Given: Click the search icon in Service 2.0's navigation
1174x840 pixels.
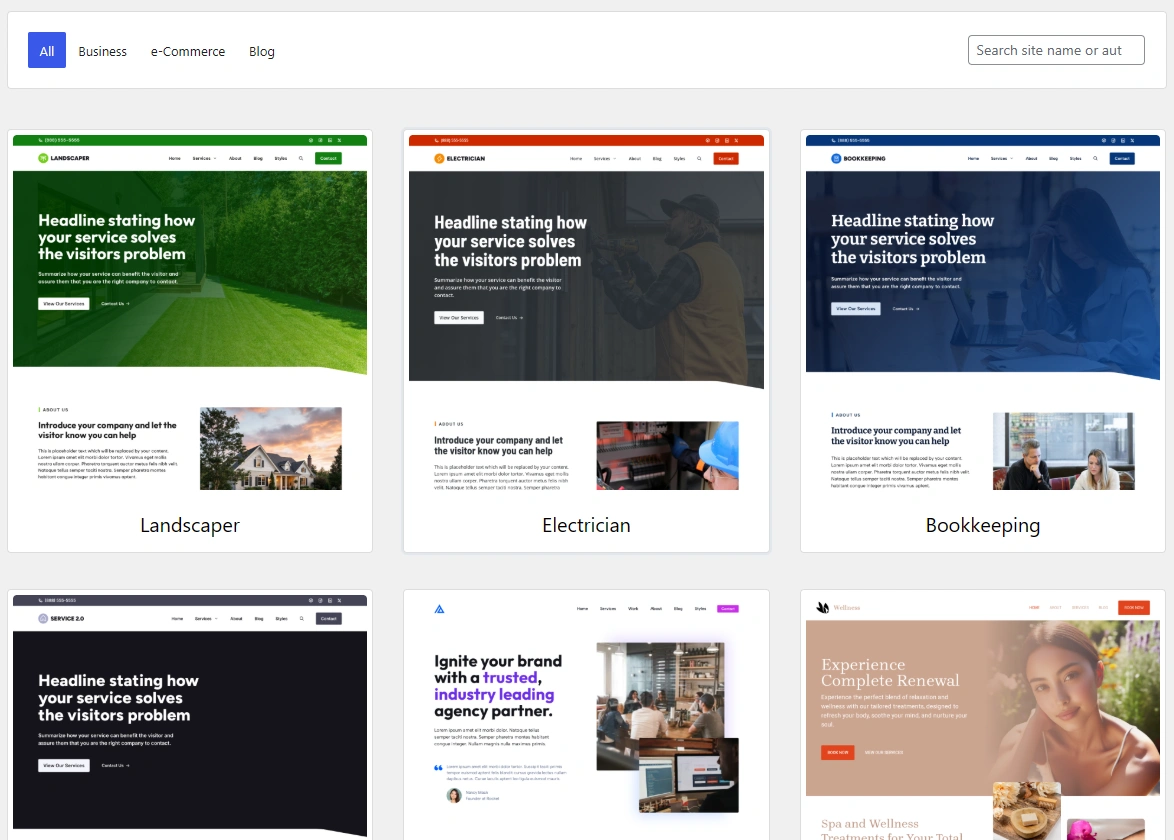Looking at the screenshot, I should 300,618.
